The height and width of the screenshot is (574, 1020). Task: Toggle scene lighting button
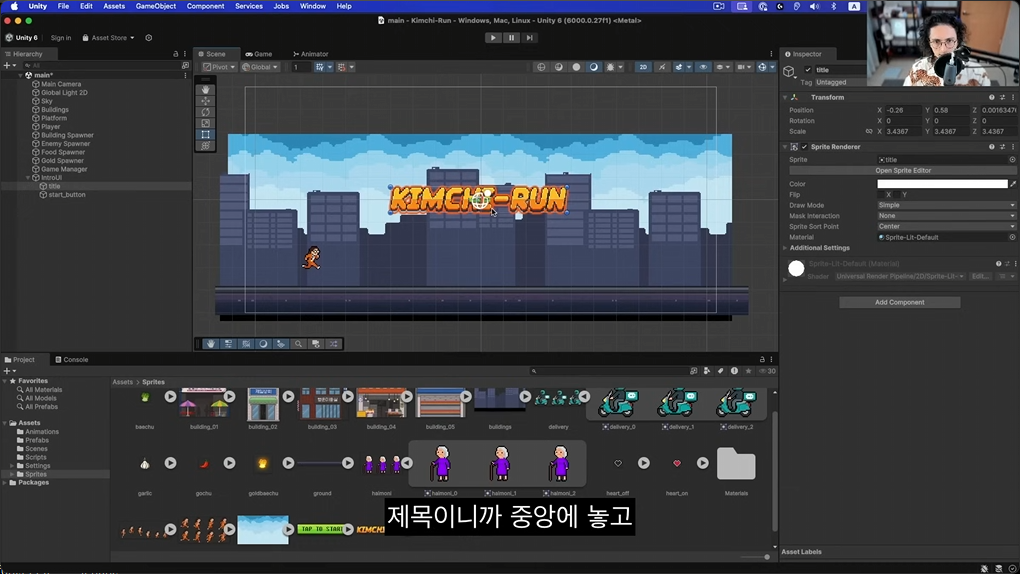(x=661, y=67)
